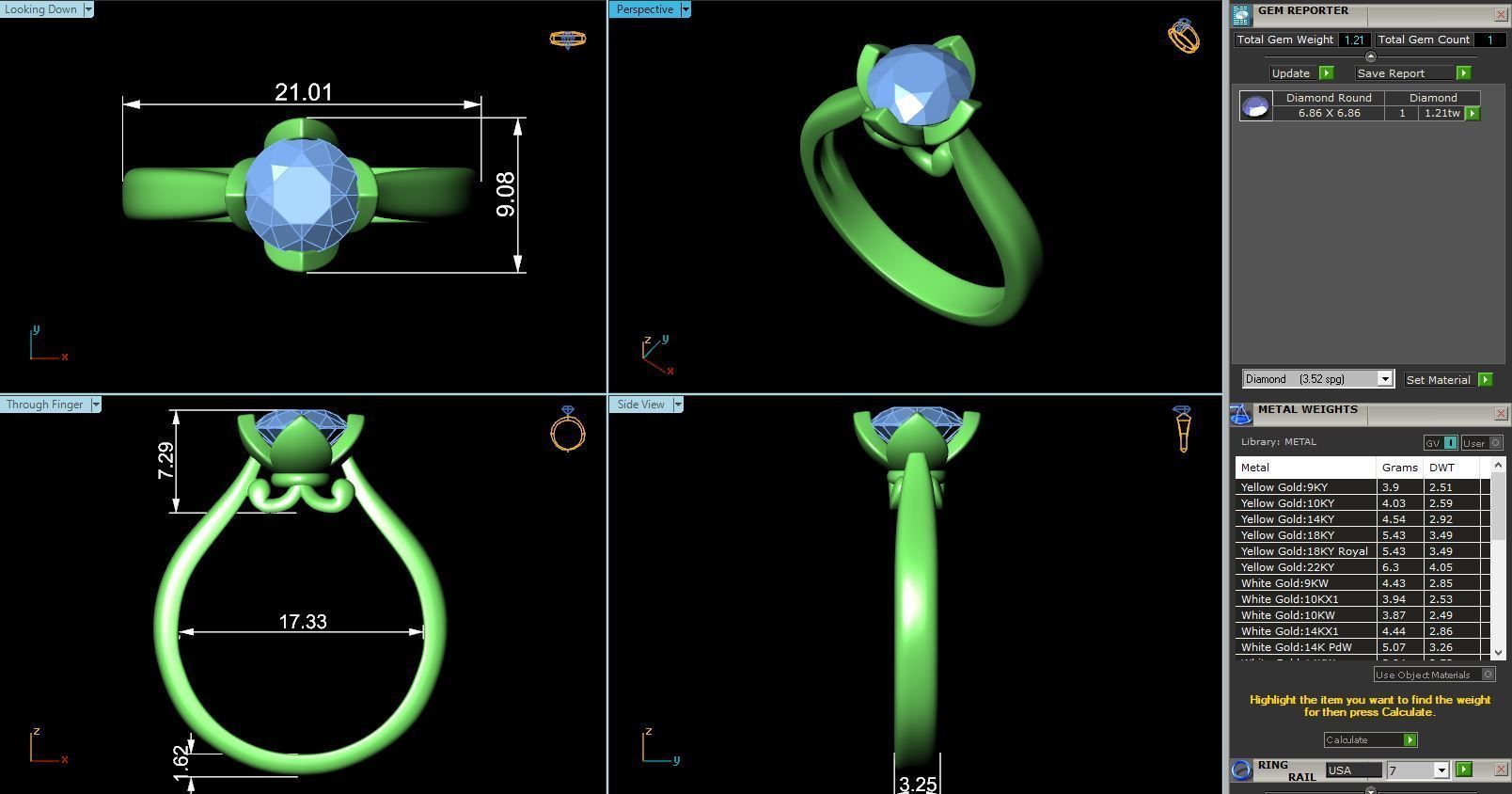Click the Ring Rail panel icon

point(1241,770)
